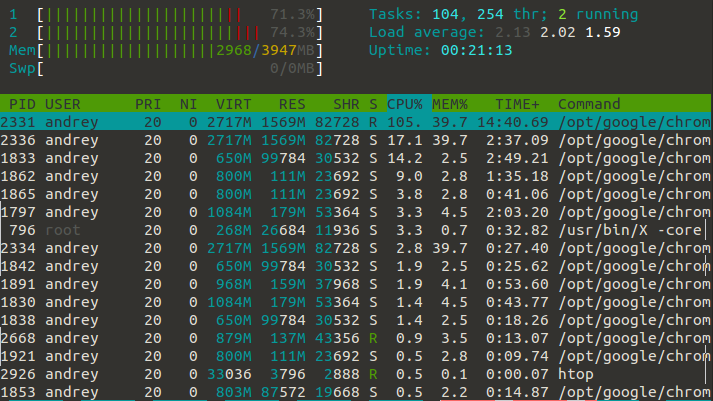This screenshot has height=401, width=713.
Task: Click the 0:53.60 time value
Action: (517, 284)
